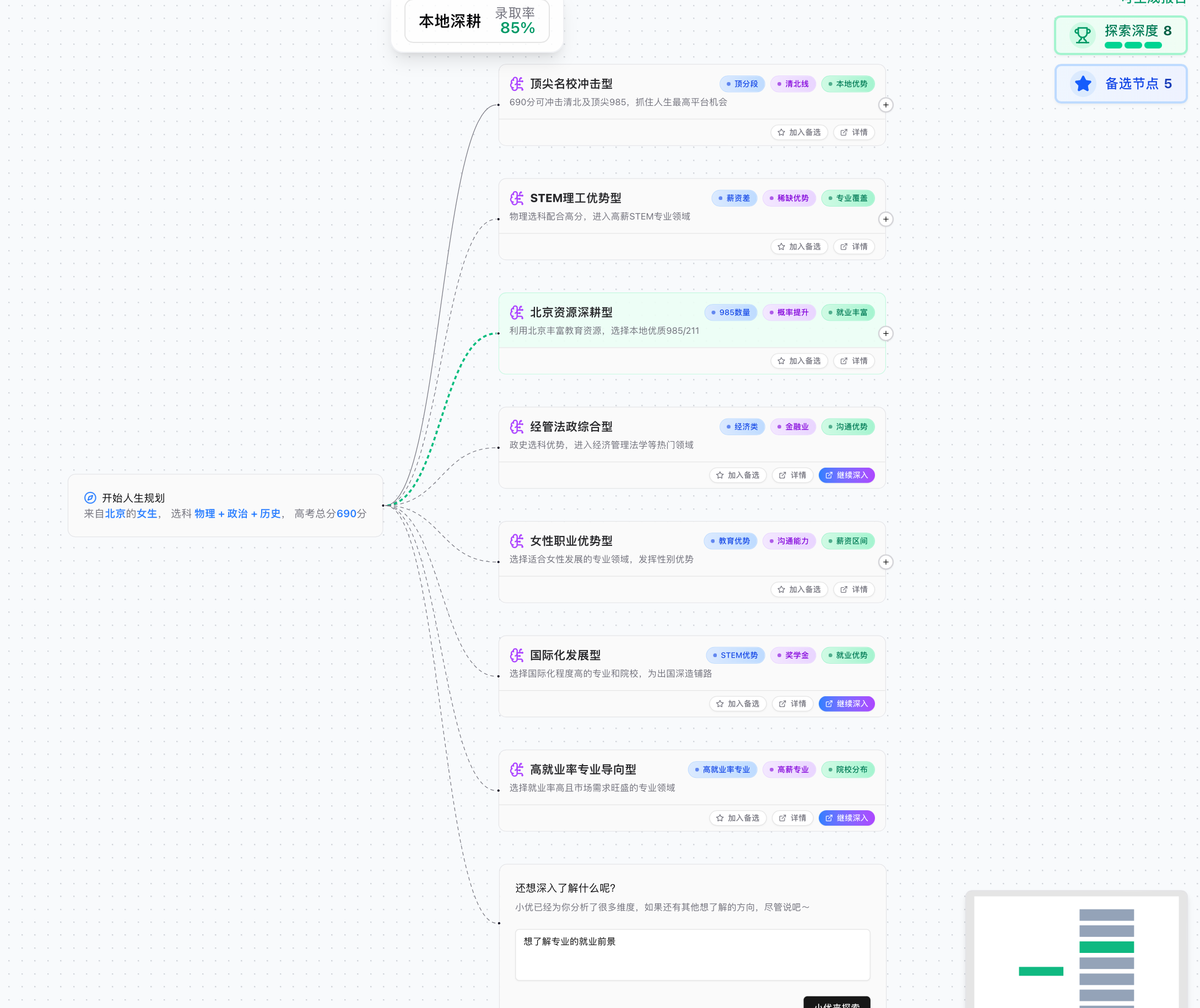
Task: Click the brain icon on 北京资源深耕型 card
Action: pyautogui.click(x=517, y=312)
